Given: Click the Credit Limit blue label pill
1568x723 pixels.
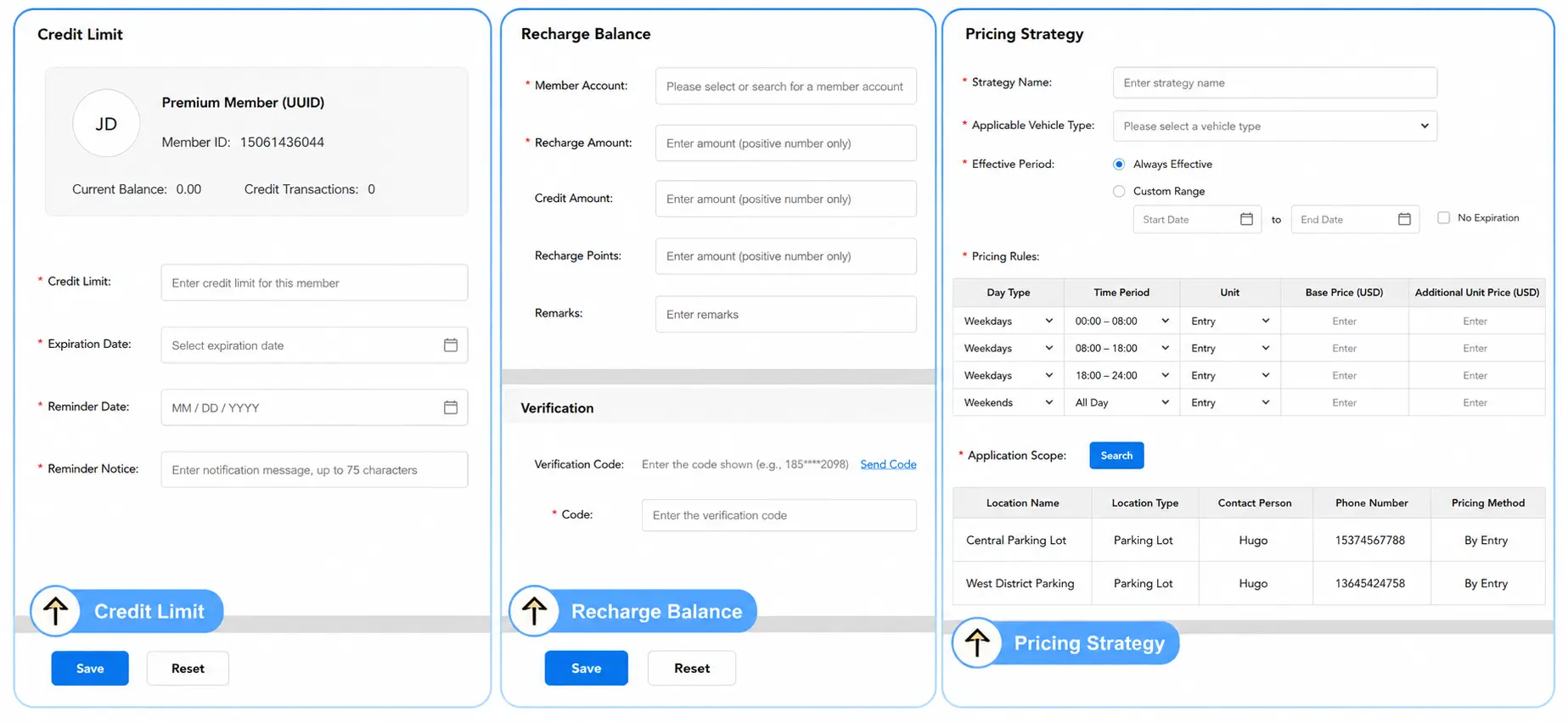Looking at the screenshot, I should (x=149, y=611).
